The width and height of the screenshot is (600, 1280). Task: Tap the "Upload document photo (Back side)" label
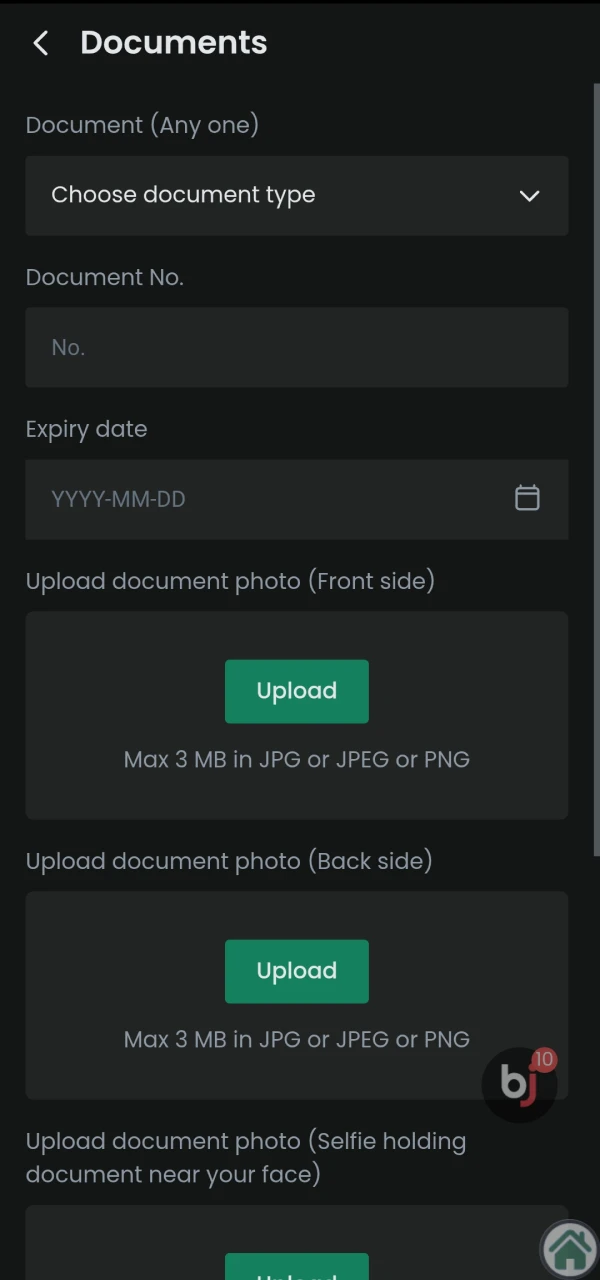[229, 861]
